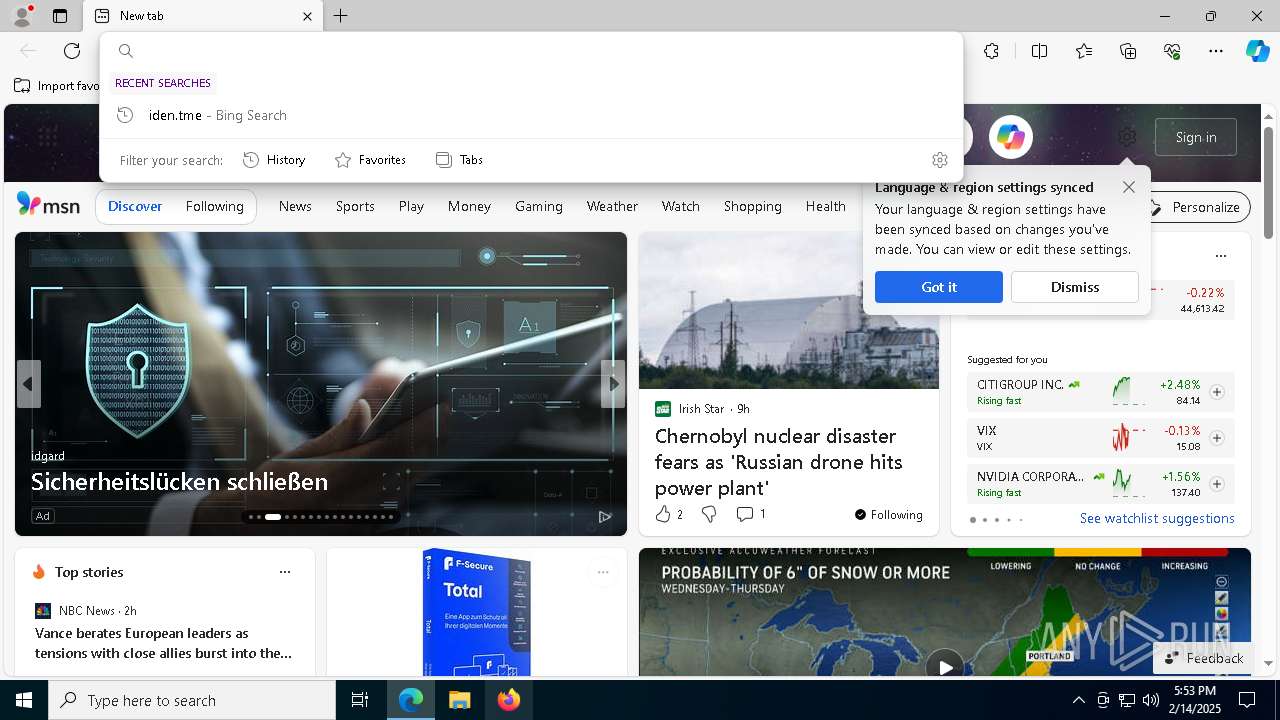Open a new tab with plus button
1280x720 pixels.
[x=341, y=16]
